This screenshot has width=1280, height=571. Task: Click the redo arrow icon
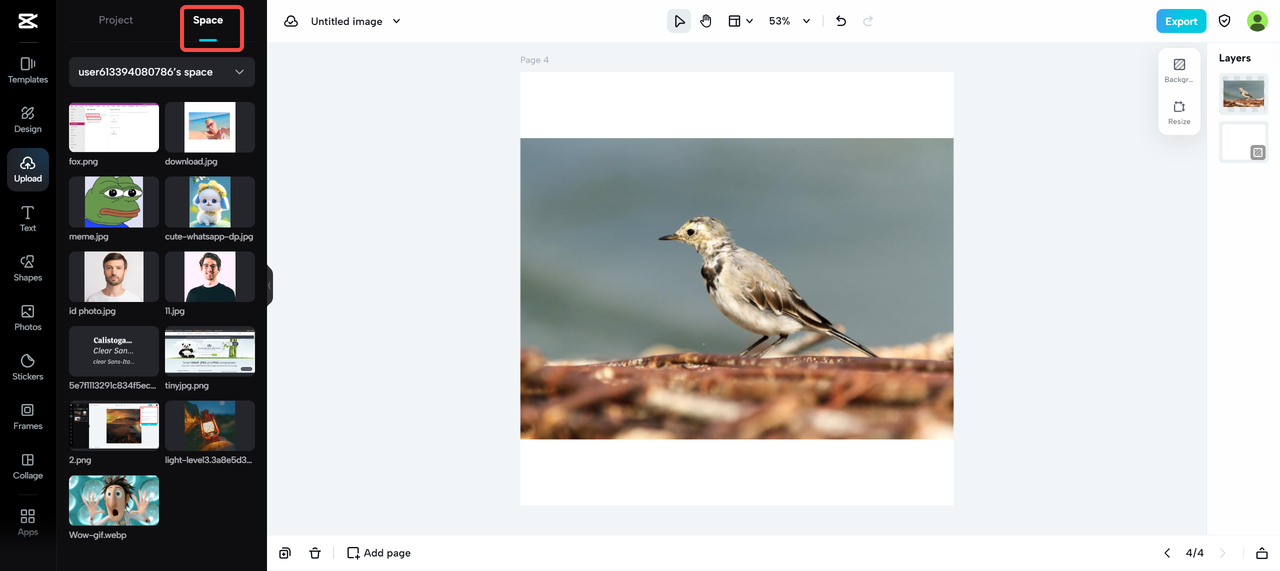coord(868,21)
